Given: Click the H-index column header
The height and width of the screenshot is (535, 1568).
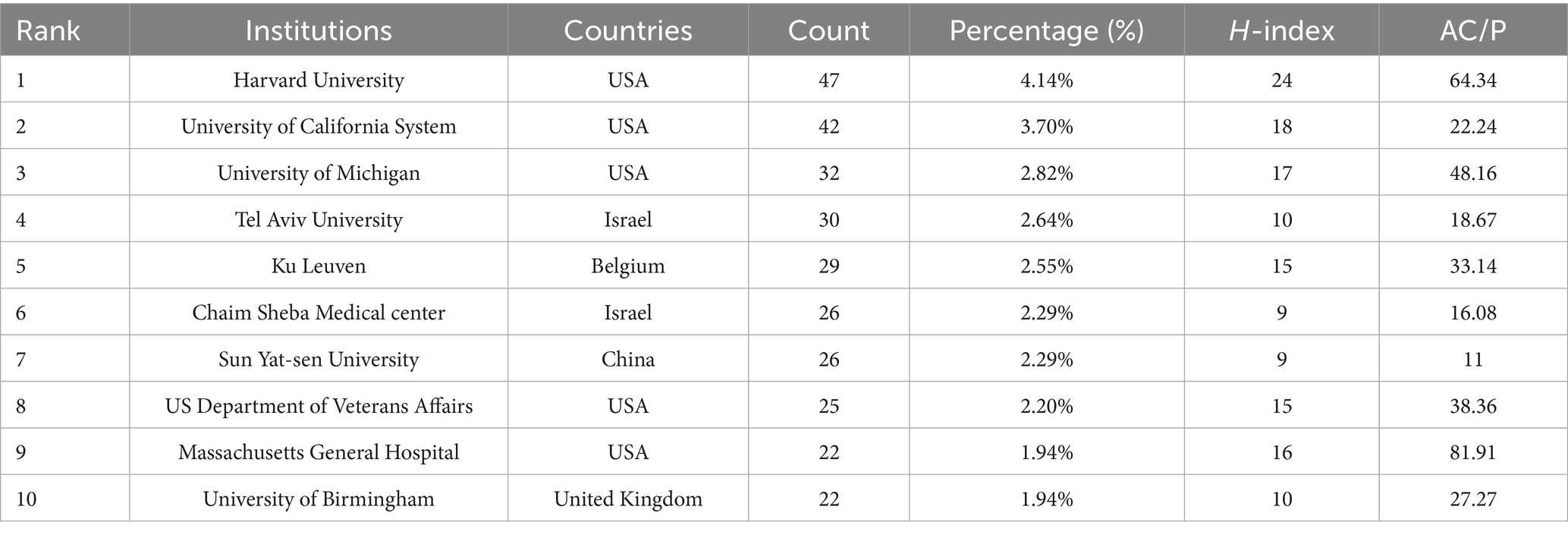Looking at the screenshot, I should click(1282, 30).
